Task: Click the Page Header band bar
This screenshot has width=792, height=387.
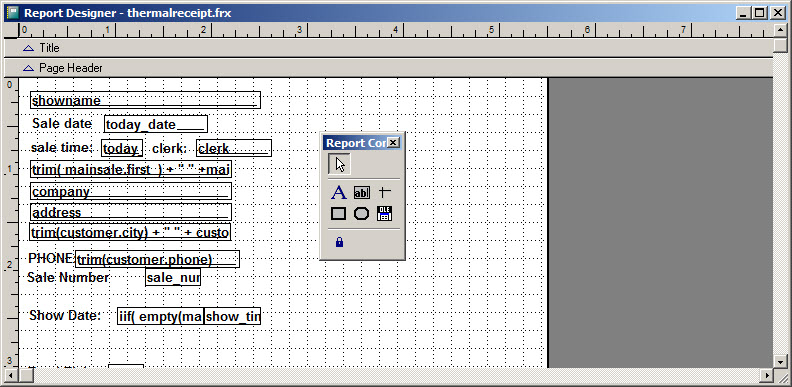Action: (388, 68)
